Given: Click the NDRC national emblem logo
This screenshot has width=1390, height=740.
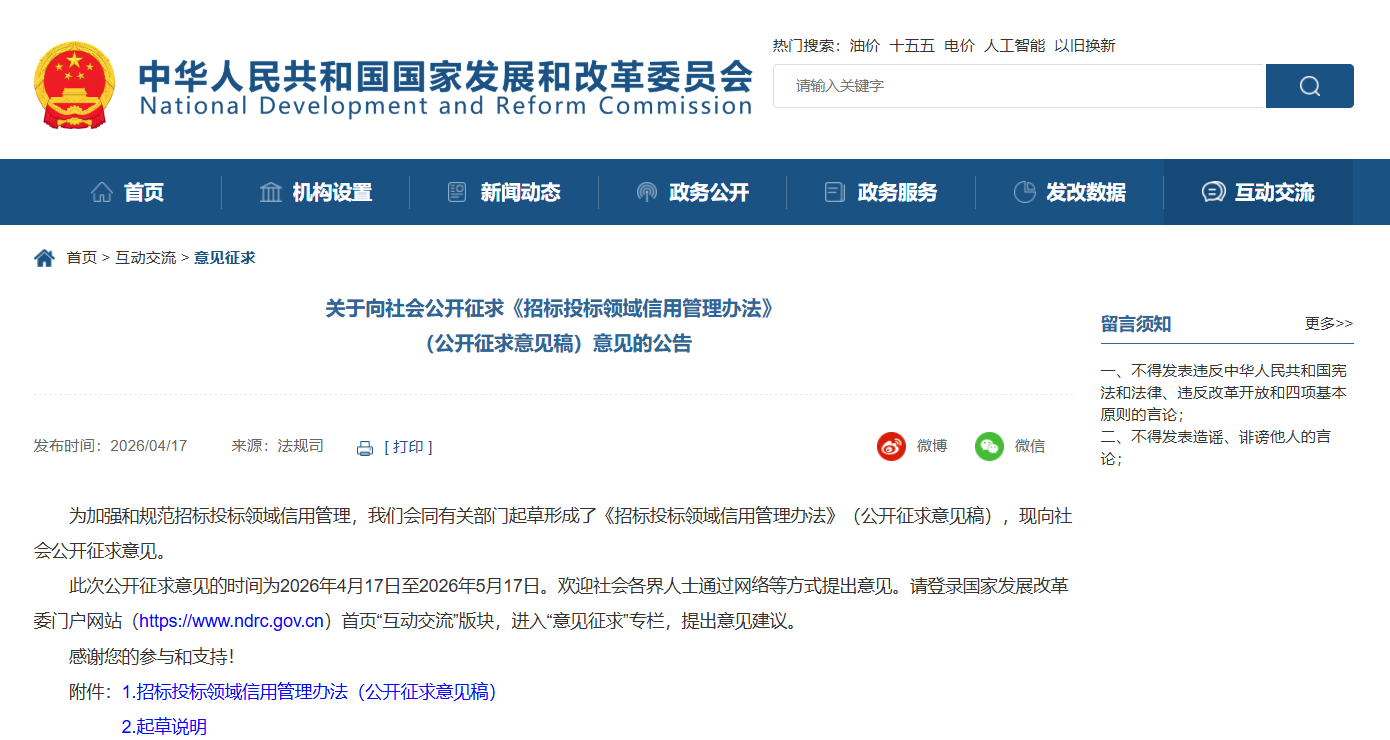Looking at the screenshot, I should (74, 85).
